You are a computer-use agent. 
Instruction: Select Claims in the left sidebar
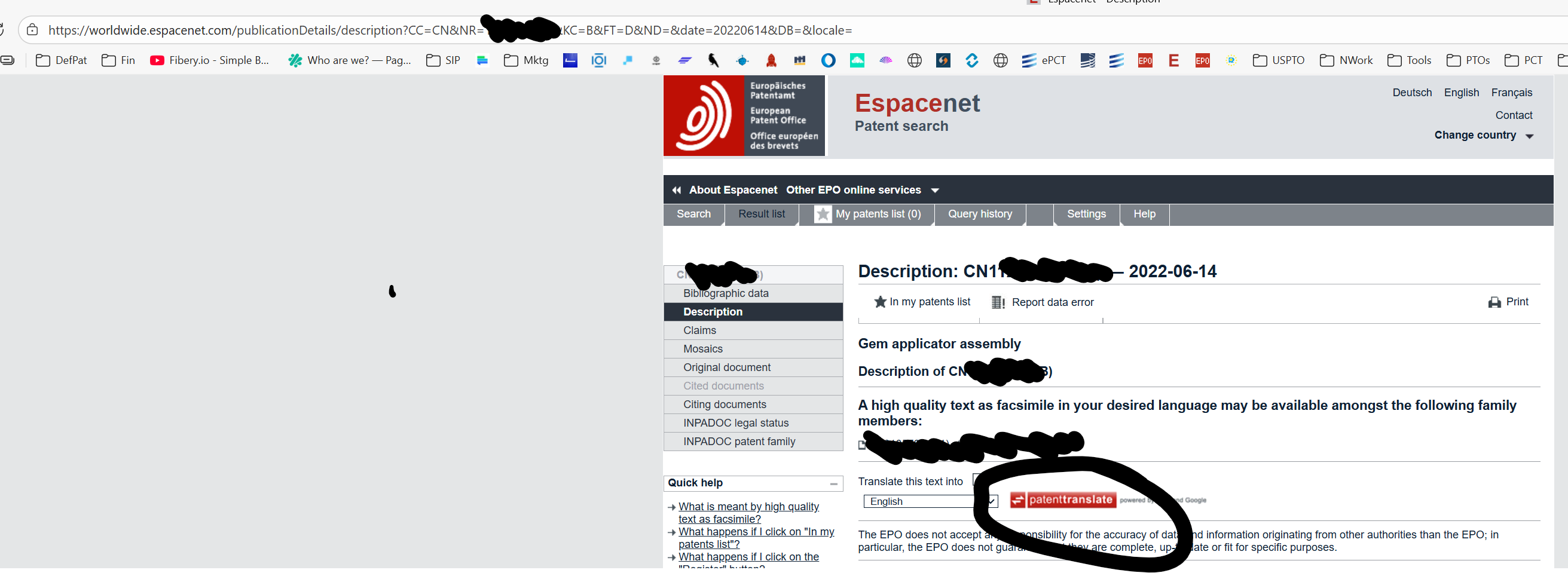[x=699, y=330]
